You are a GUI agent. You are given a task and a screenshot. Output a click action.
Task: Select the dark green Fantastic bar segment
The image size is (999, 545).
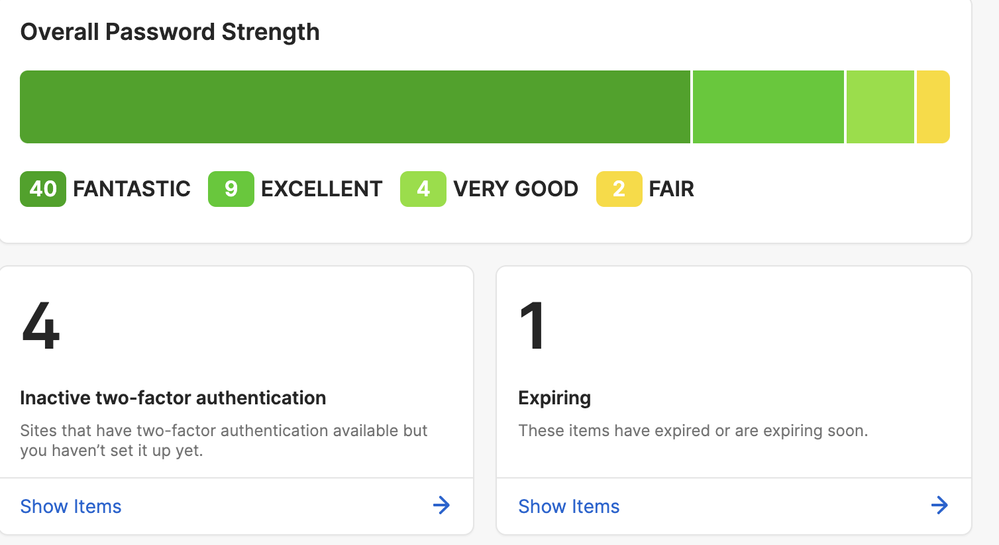pyautogui.click(x=355, y=107)
